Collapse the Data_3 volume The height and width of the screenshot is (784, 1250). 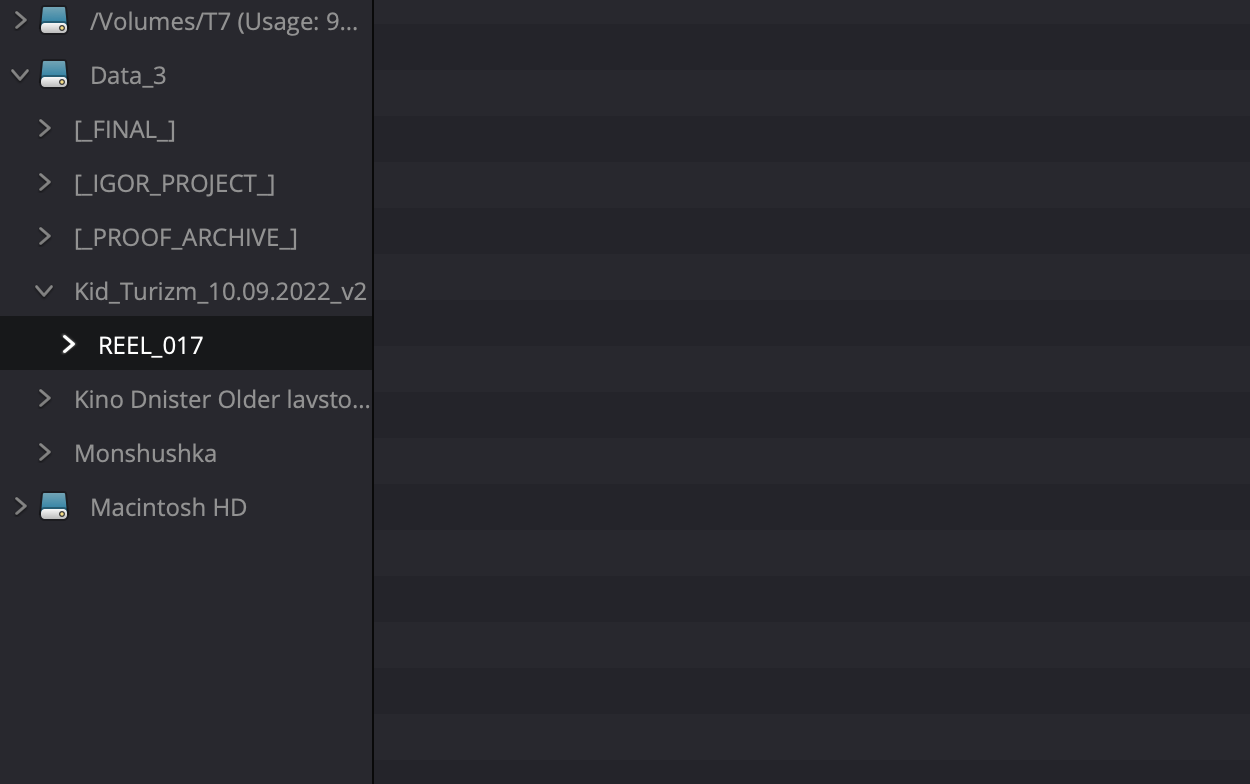20,75
